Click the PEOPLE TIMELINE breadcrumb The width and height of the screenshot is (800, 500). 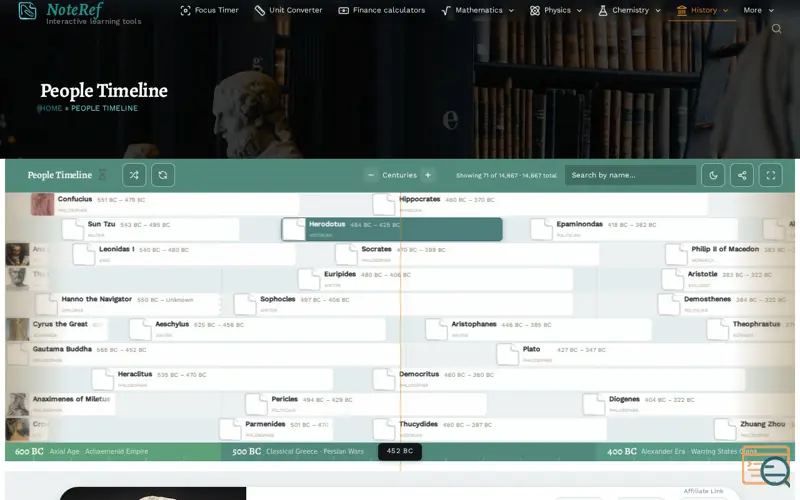[105, 108]
